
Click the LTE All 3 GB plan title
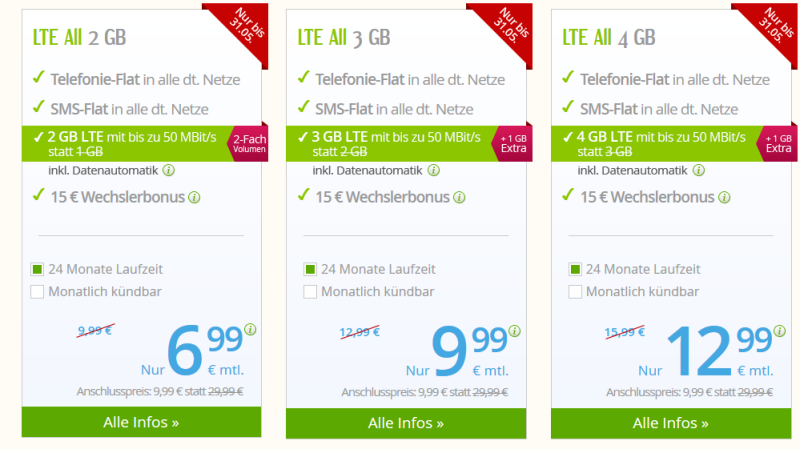coord(343,38)
